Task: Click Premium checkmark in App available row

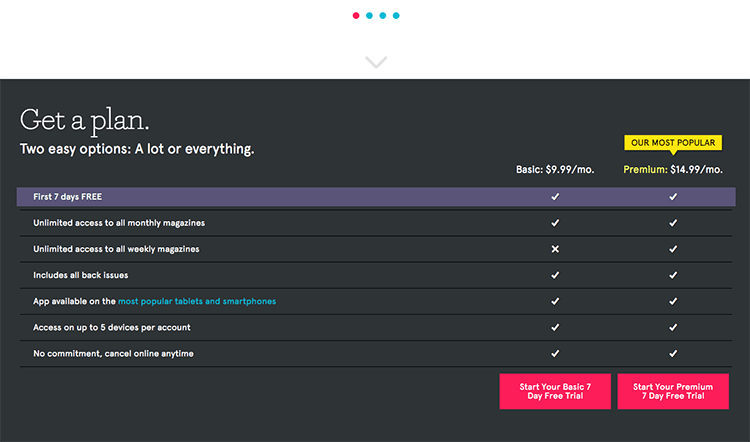Action: [673, 301]
